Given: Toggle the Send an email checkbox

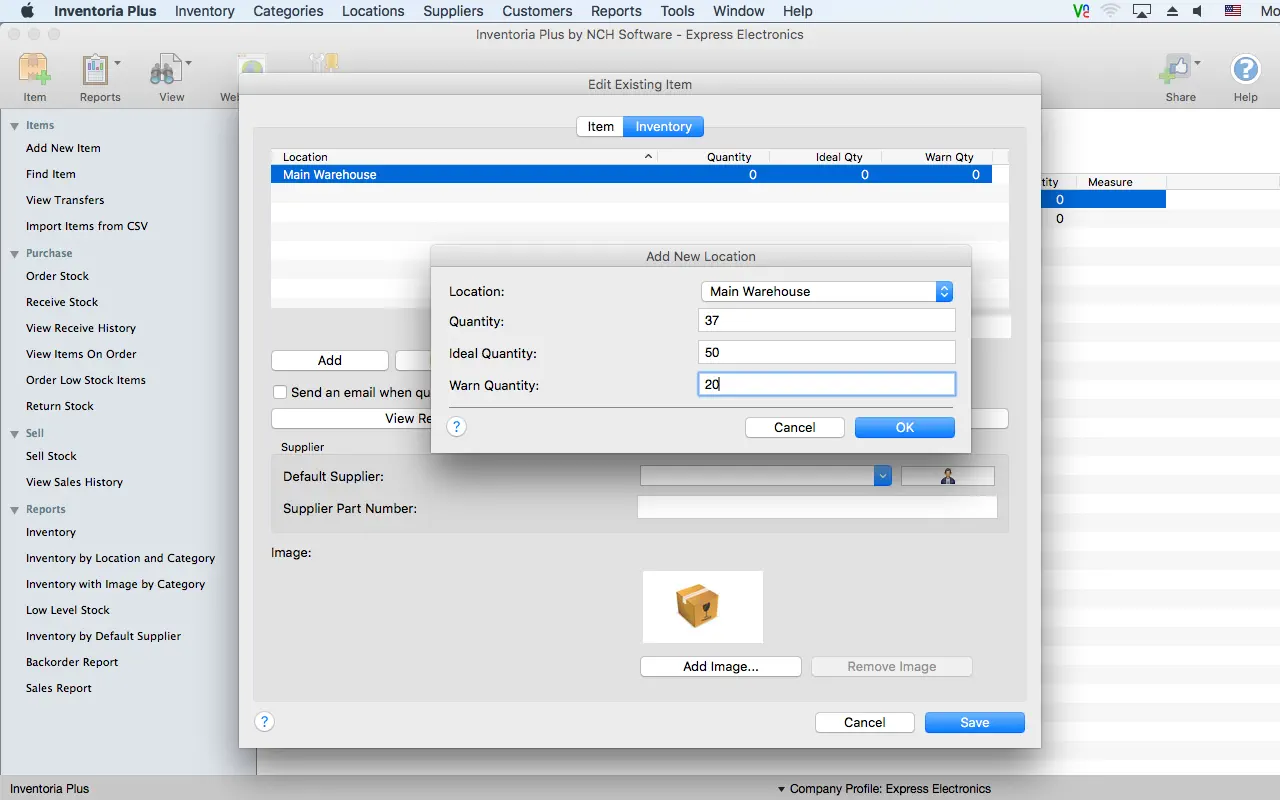Looking at the screenshot, I should point(281,392).
